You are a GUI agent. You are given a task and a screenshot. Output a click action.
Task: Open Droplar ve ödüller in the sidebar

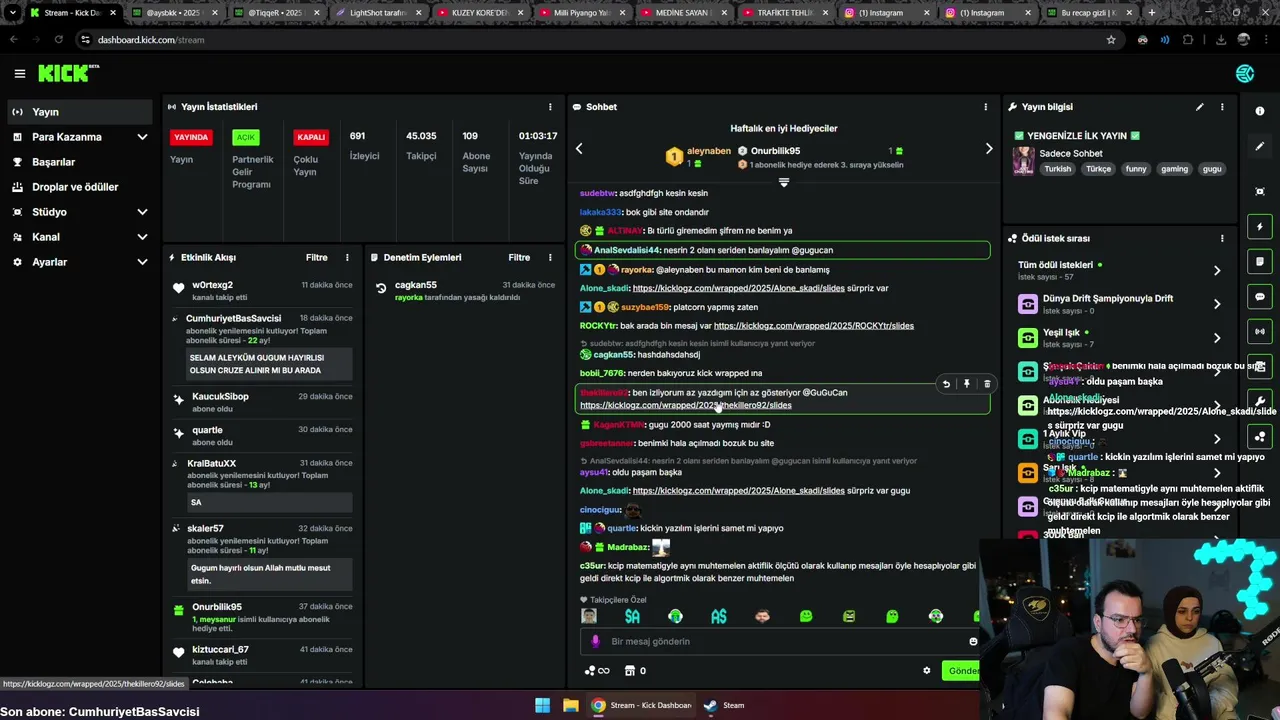pos(75,187)
